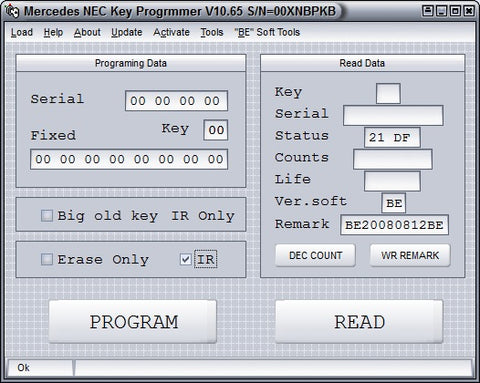
Task: Open the "BE" Soft Tools menu
Action: point(267,32)
